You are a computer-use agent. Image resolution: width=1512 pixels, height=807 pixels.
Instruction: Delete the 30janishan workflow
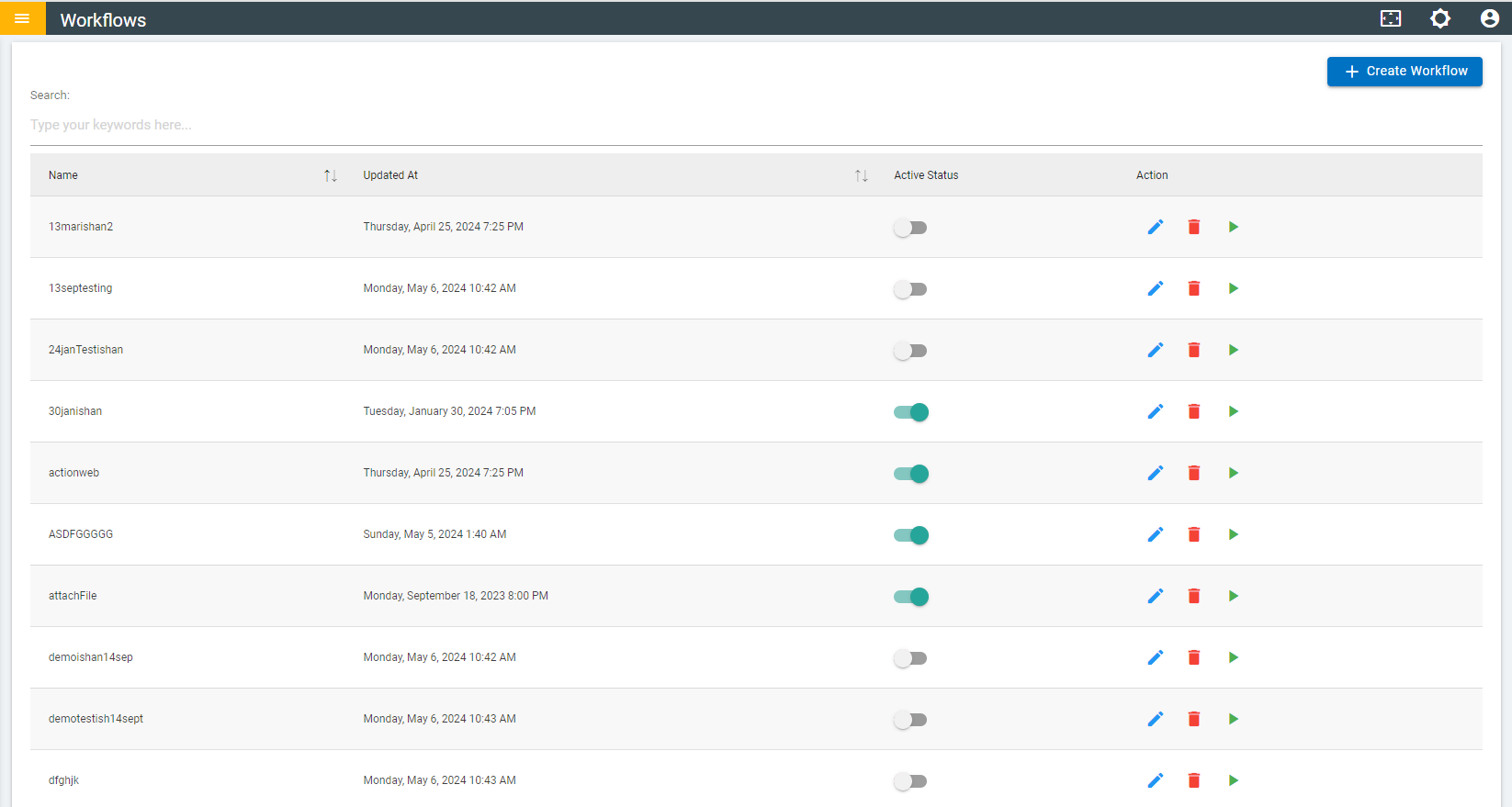coord(1194,411)
